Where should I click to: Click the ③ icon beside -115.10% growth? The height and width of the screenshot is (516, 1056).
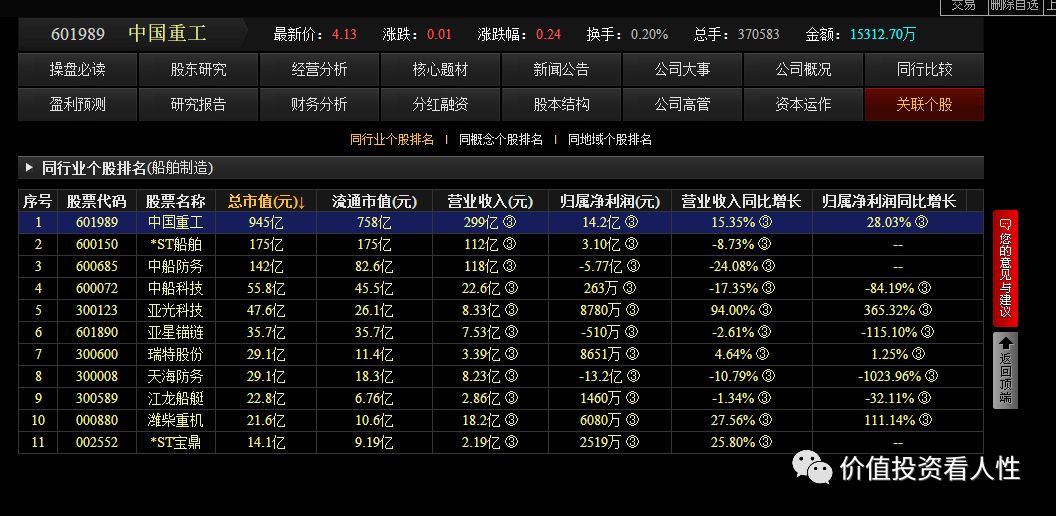coord(927,332)
